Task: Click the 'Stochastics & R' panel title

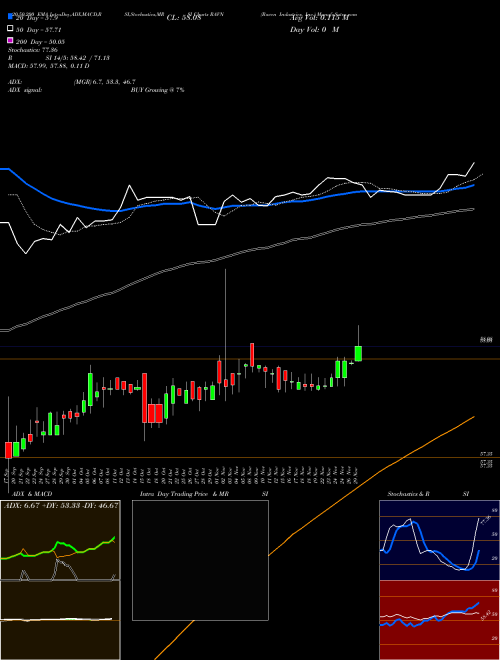Action: point(409,493)
